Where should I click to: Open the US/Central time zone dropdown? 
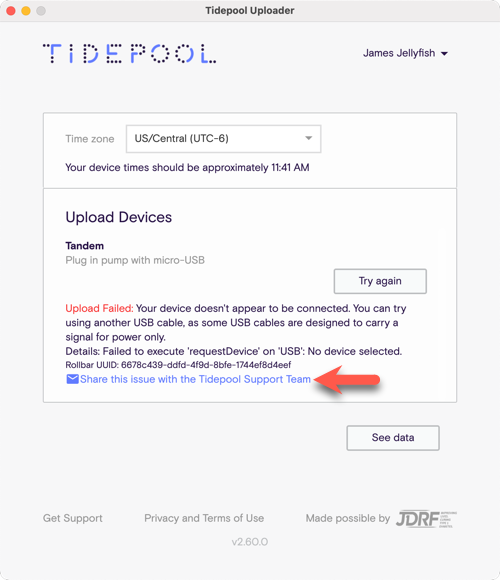pyautogui.click(x=223, y=139)
